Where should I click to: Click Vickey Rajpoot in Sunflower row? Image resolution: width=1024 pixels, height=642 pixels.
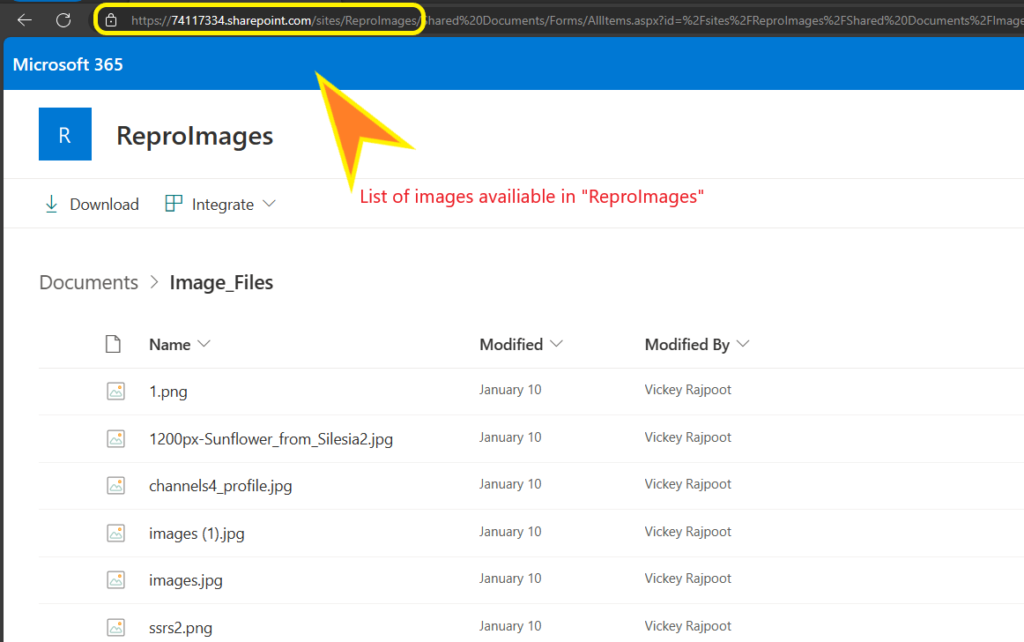coord(688,438)
